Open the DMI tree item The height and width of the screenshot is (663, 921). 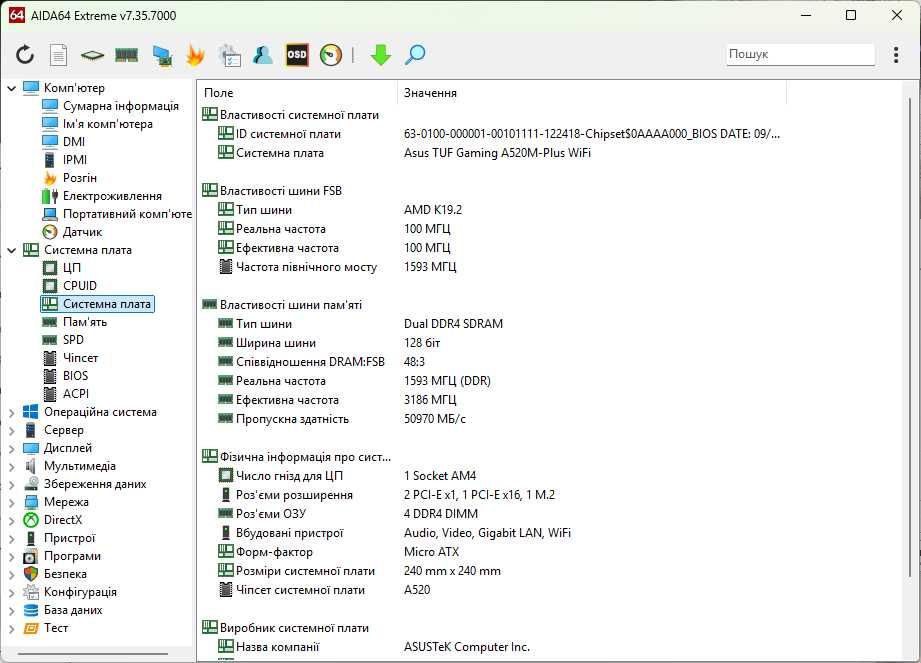click(73, 142)
